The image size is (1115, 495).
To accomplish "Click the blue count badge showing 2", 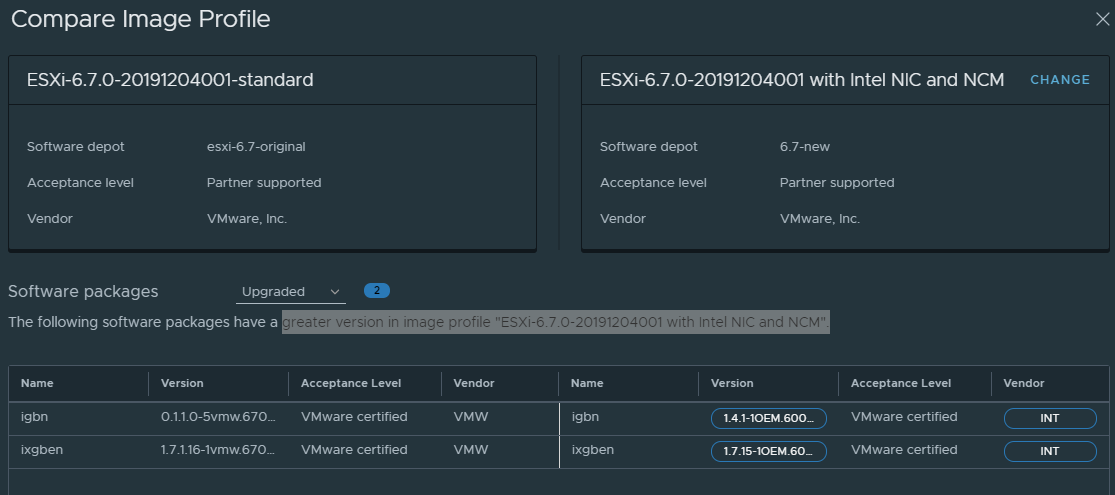I will 377,291.
